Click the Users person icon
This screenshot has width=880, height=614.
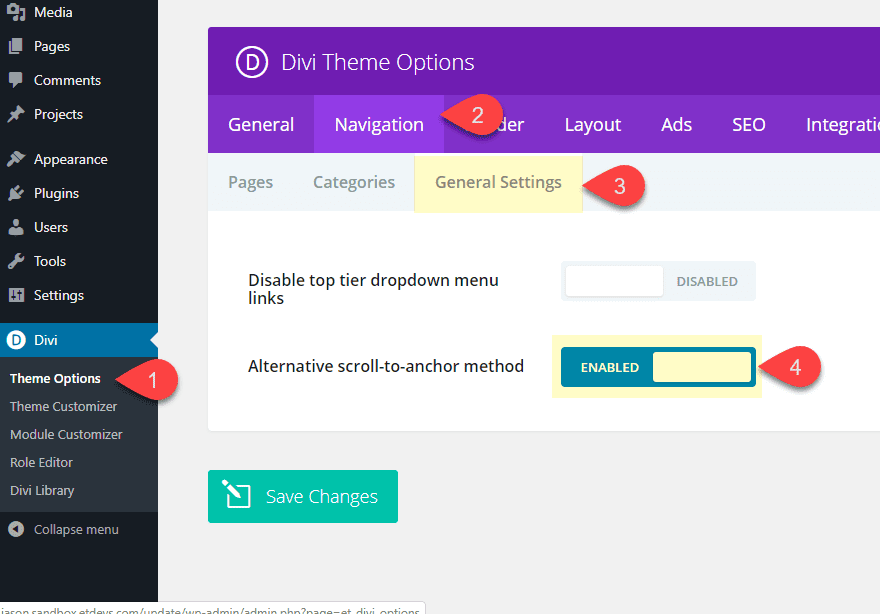pyautogui.click(x=16, y=227)
